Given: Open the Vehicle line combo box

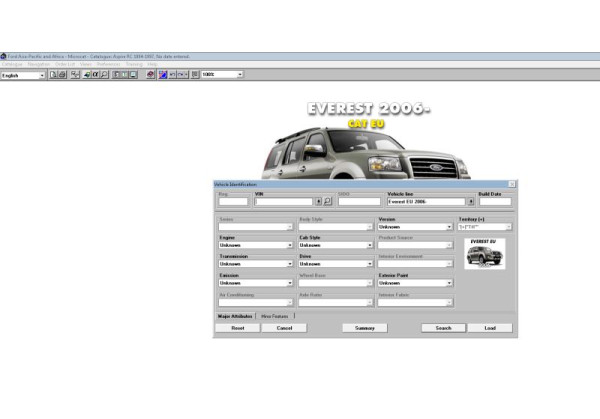Looking at the screenshot, I should point(471,201).
